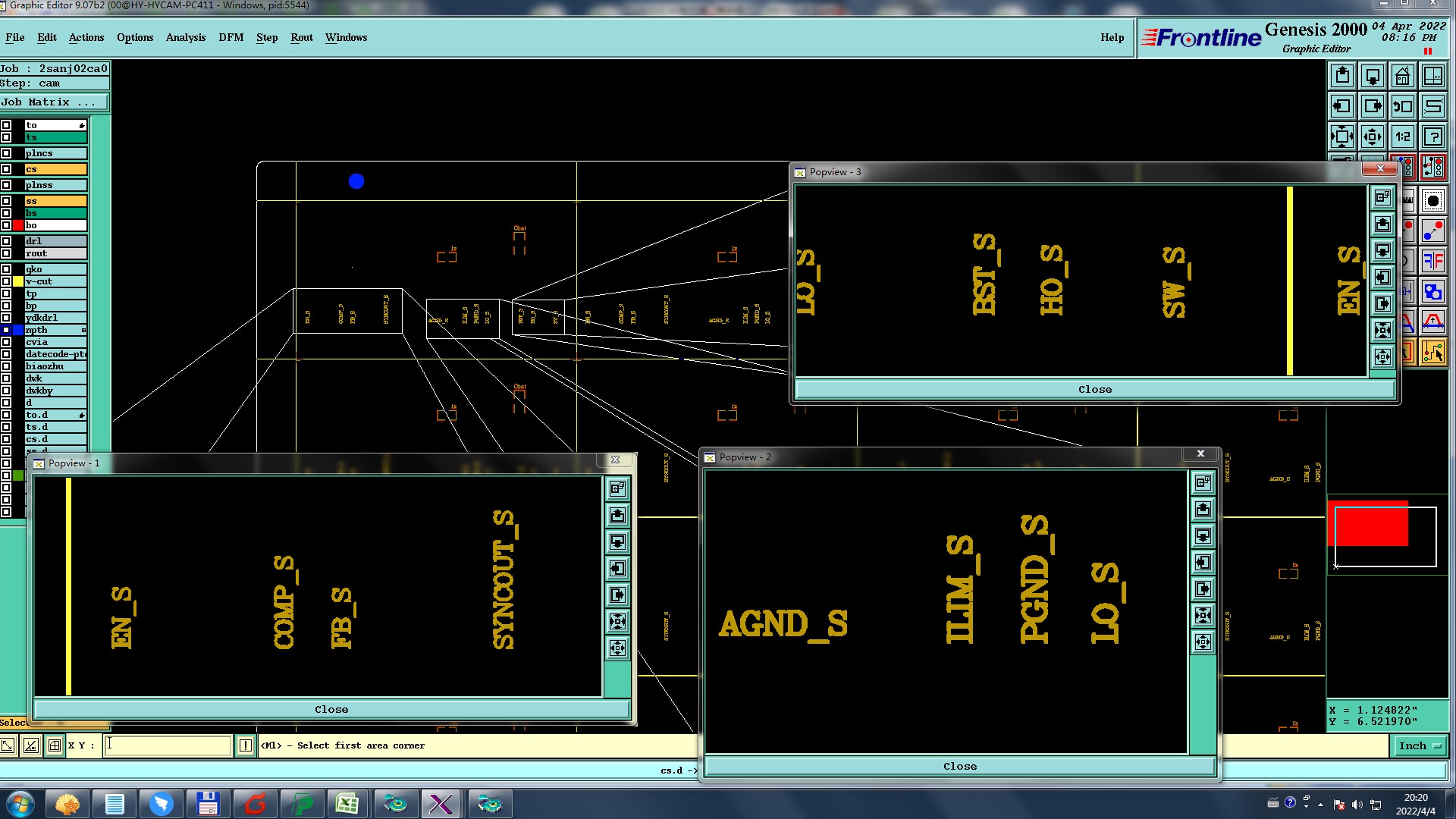This screenshot has width=1456, height=819.
Task: Click the zoom in icon in Popview - 3
Action: point(1382,331)
